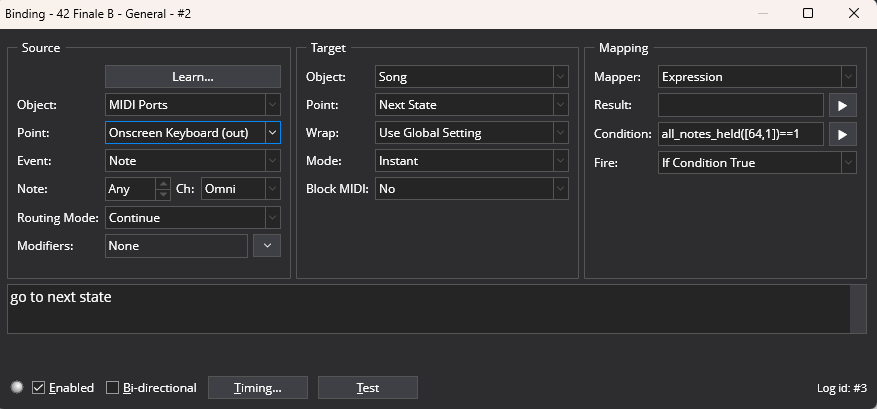Increase Note value with the up spinner
This screenshot has width=877, height=409.
point(163,184)
